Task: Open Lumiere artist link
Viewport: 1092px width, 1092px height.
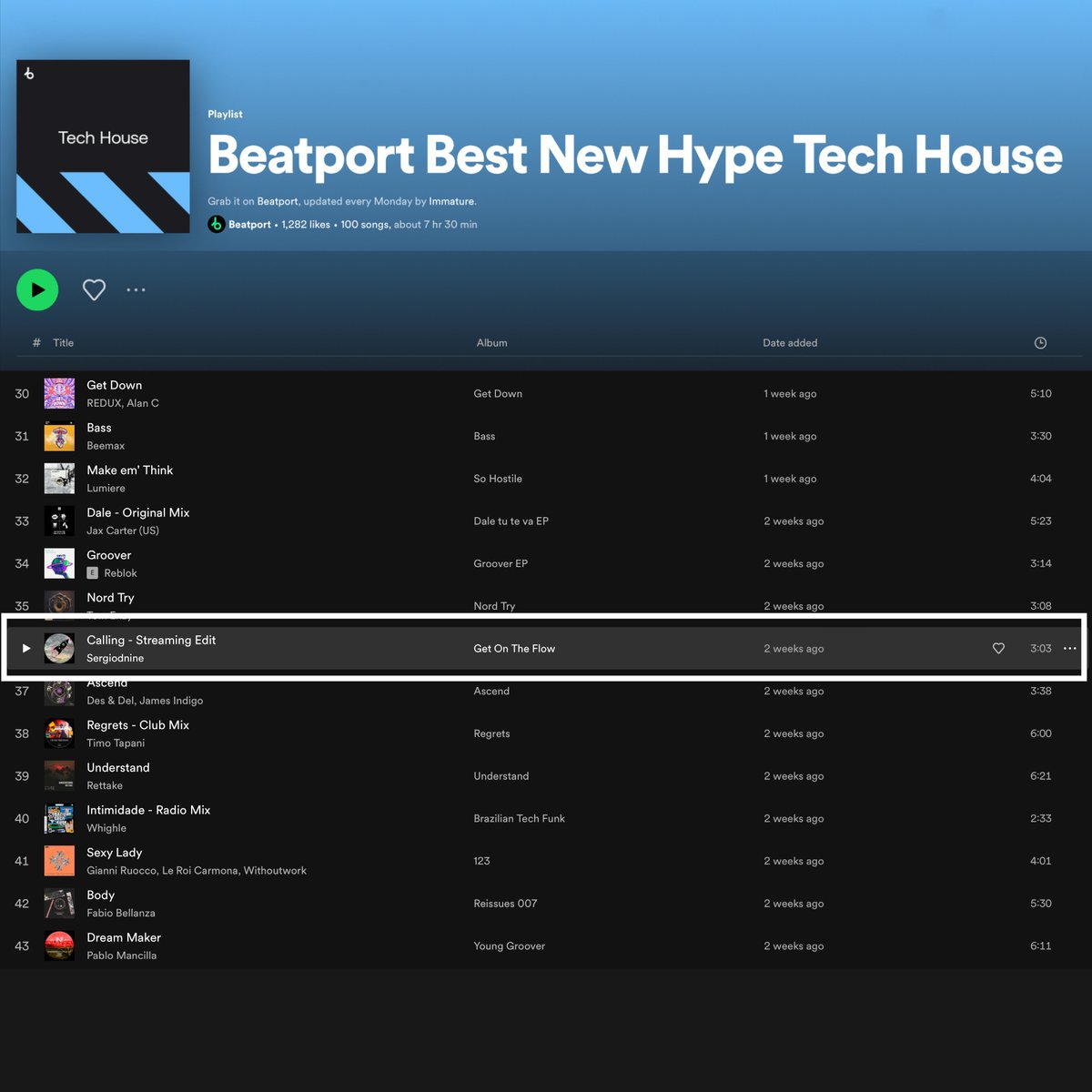Action: (106, 489)
